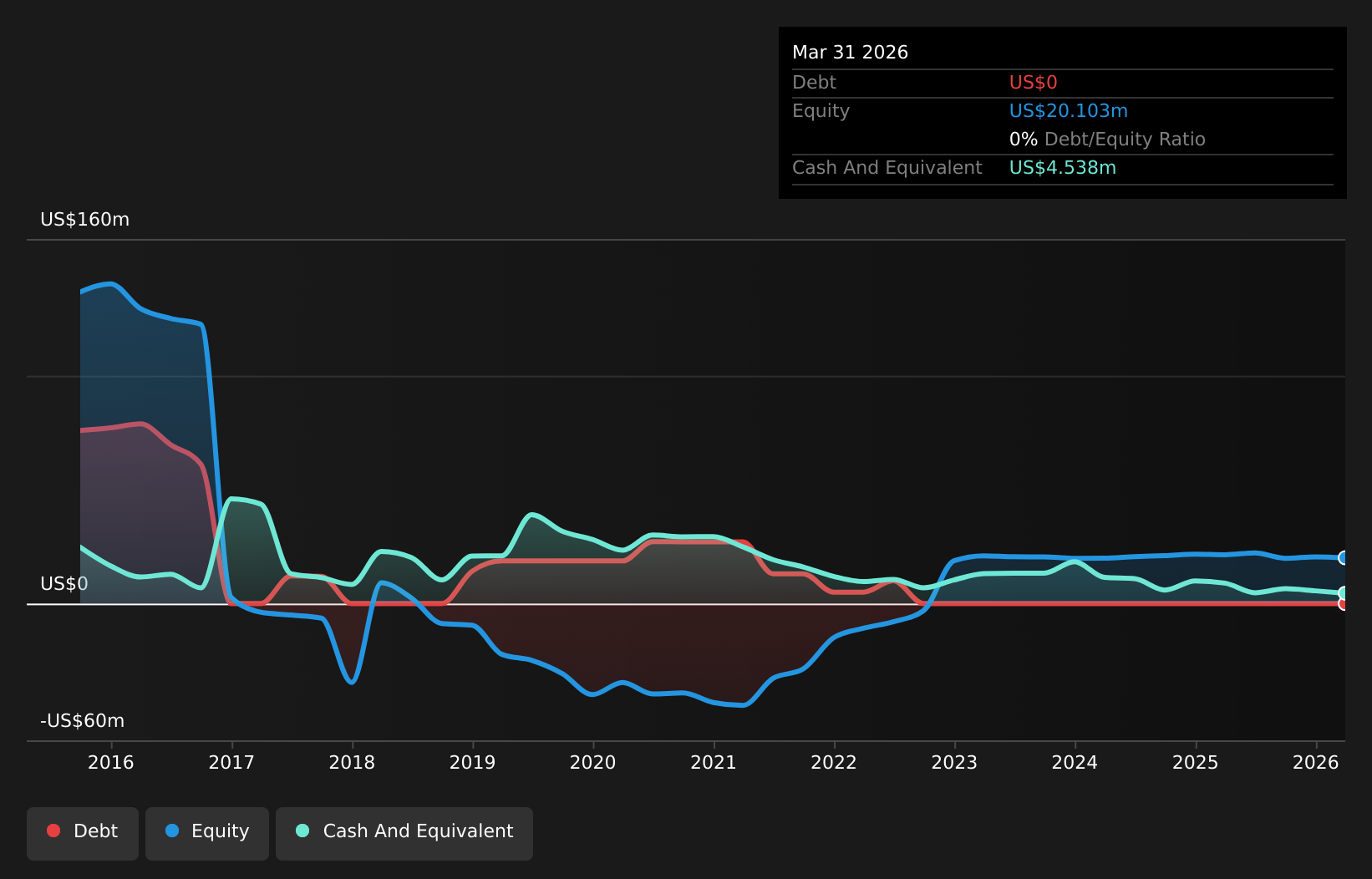This screenshot has height=879, width=1372.
Task: Toggle the Debt series legend button
Action: tap(83, 833)
